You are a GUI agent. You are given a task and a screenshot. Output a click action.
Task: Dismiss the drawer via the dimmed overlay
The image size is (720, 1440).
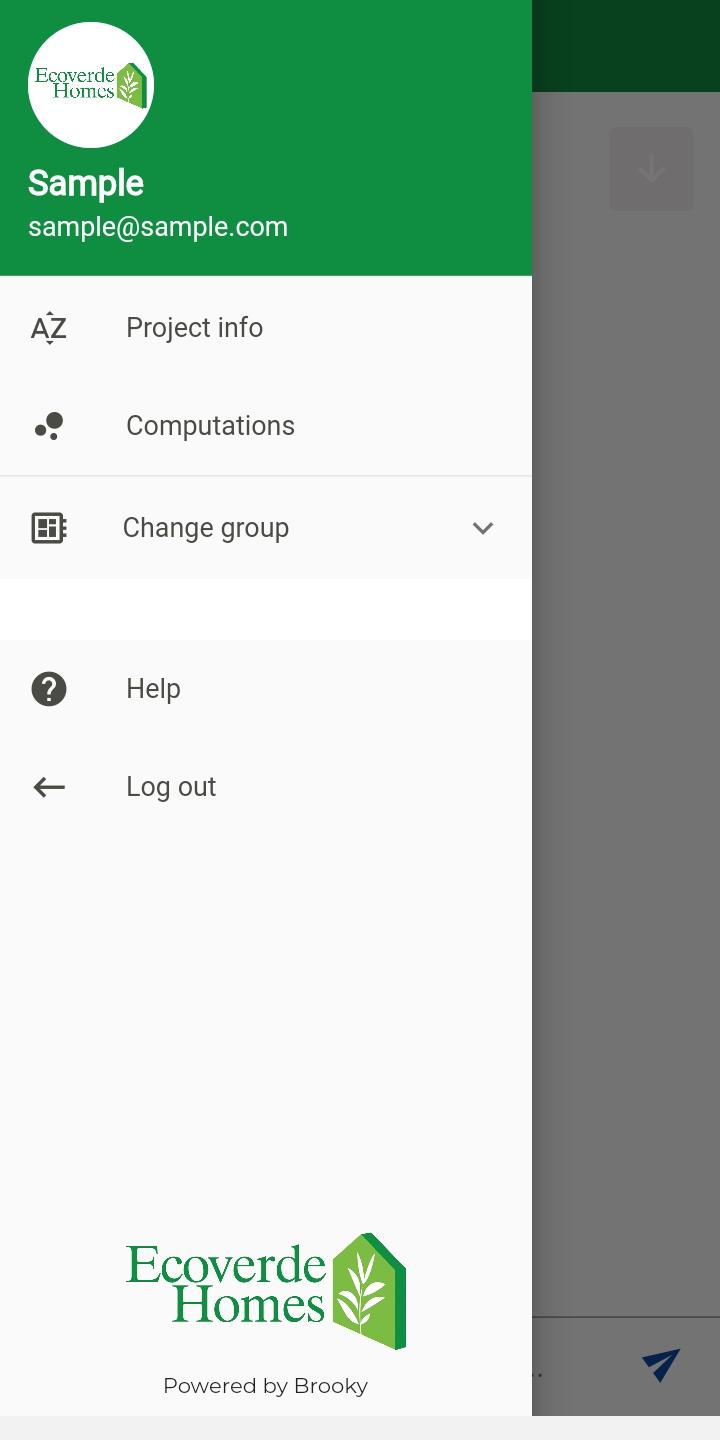point(626,700)
